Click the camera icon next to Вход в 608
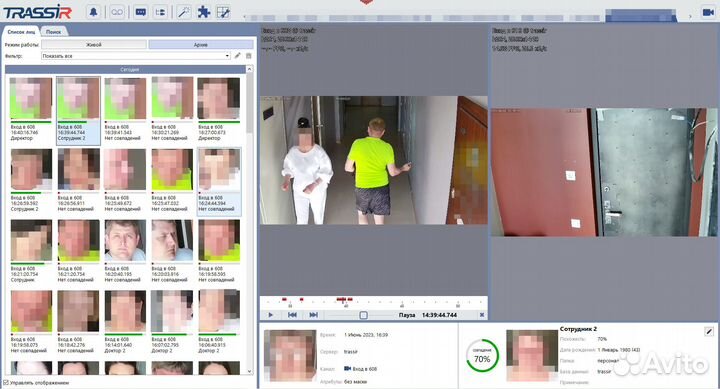Screen dimensions: 720x389 pyautogui.click(x=348, y=369)
